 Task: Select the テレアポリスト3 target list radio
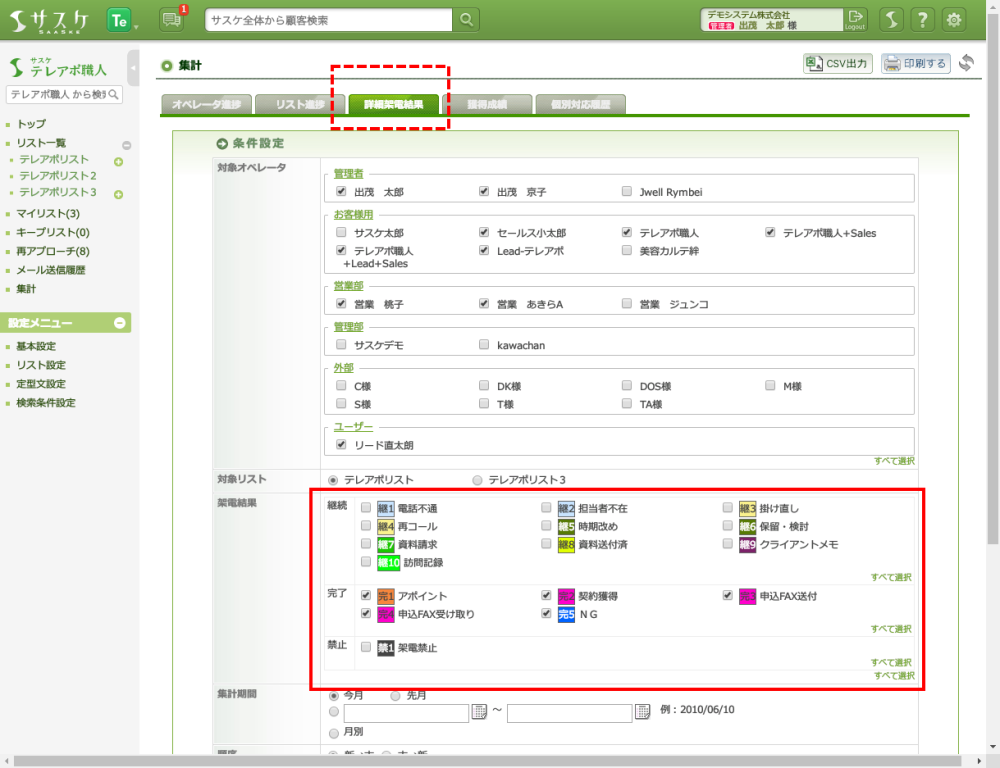477,480
